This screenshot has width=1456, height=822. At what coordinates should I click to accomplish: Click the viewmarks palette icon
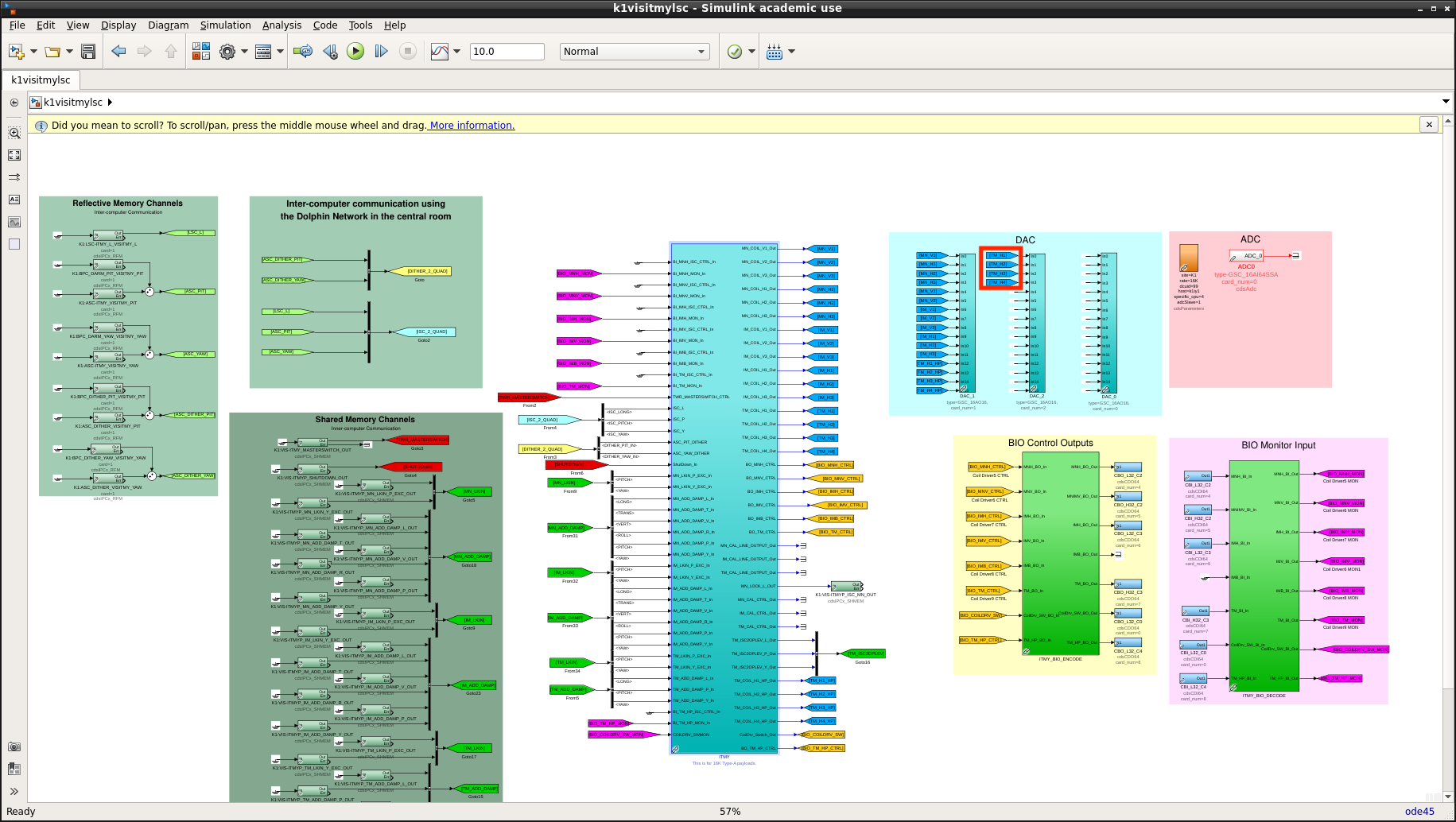[14, 769]
